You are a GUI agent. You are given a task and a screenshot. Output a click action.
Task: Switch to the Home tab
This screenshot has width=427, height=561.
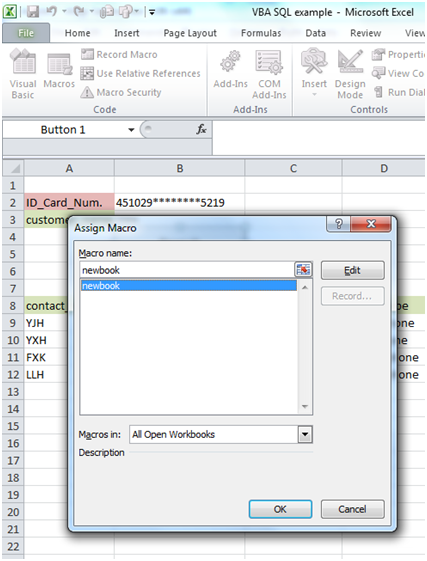[77, 33]
